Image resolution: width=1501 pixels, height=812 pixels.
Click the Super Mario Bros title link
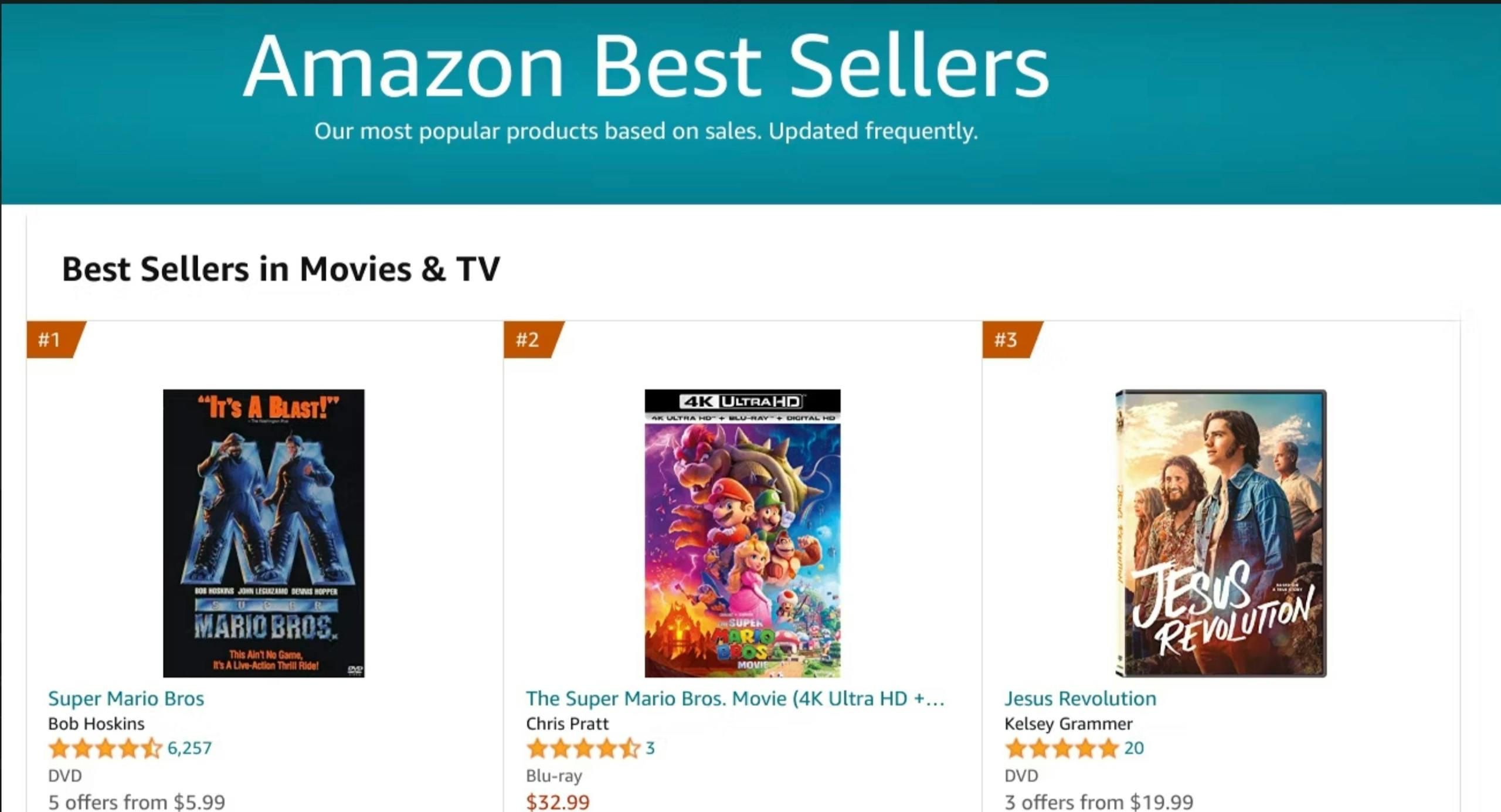coord(126,698)
